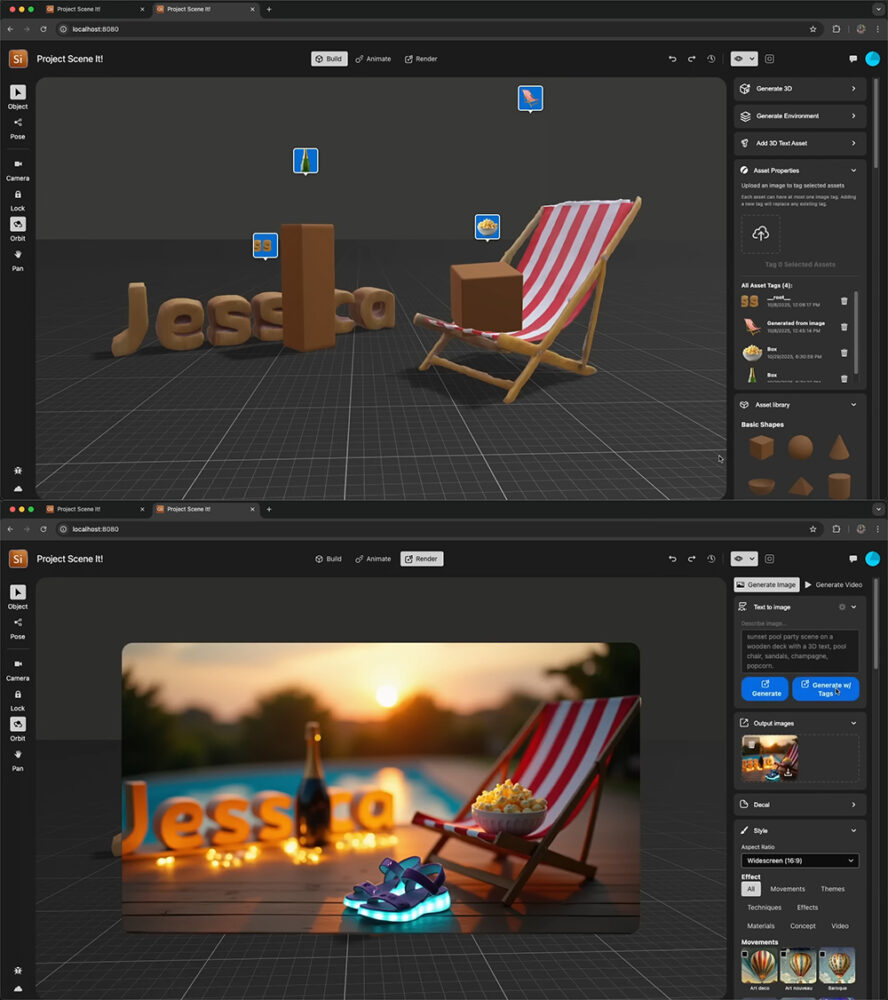Select the Themes effect filter
The image size is (888, 1000).
[832, 889]
